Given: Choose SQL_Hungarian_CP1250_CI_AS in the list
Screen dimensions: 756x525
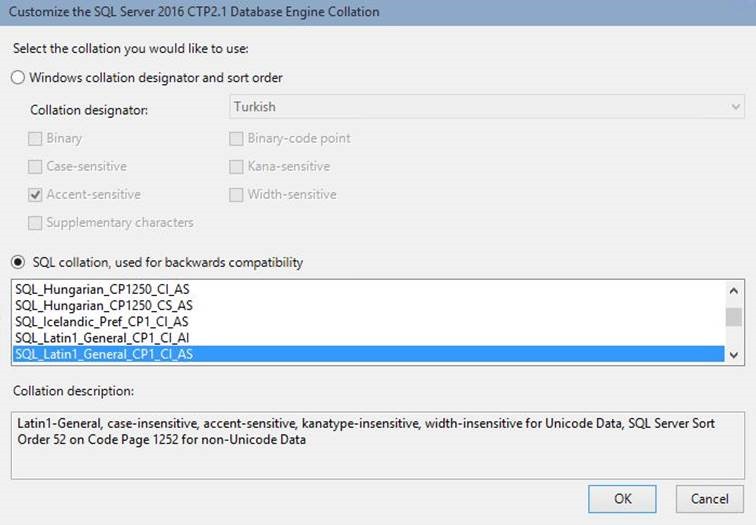Looking at the screenshot, I should click(x=368, y=289).
